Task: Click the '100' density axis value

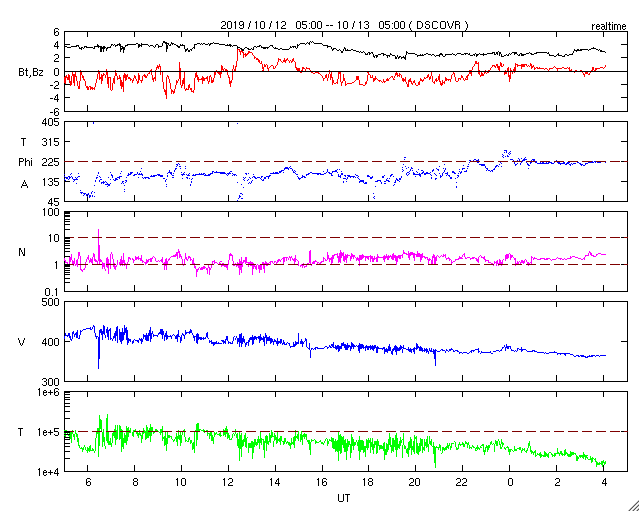Action: (x=51, y=212)
